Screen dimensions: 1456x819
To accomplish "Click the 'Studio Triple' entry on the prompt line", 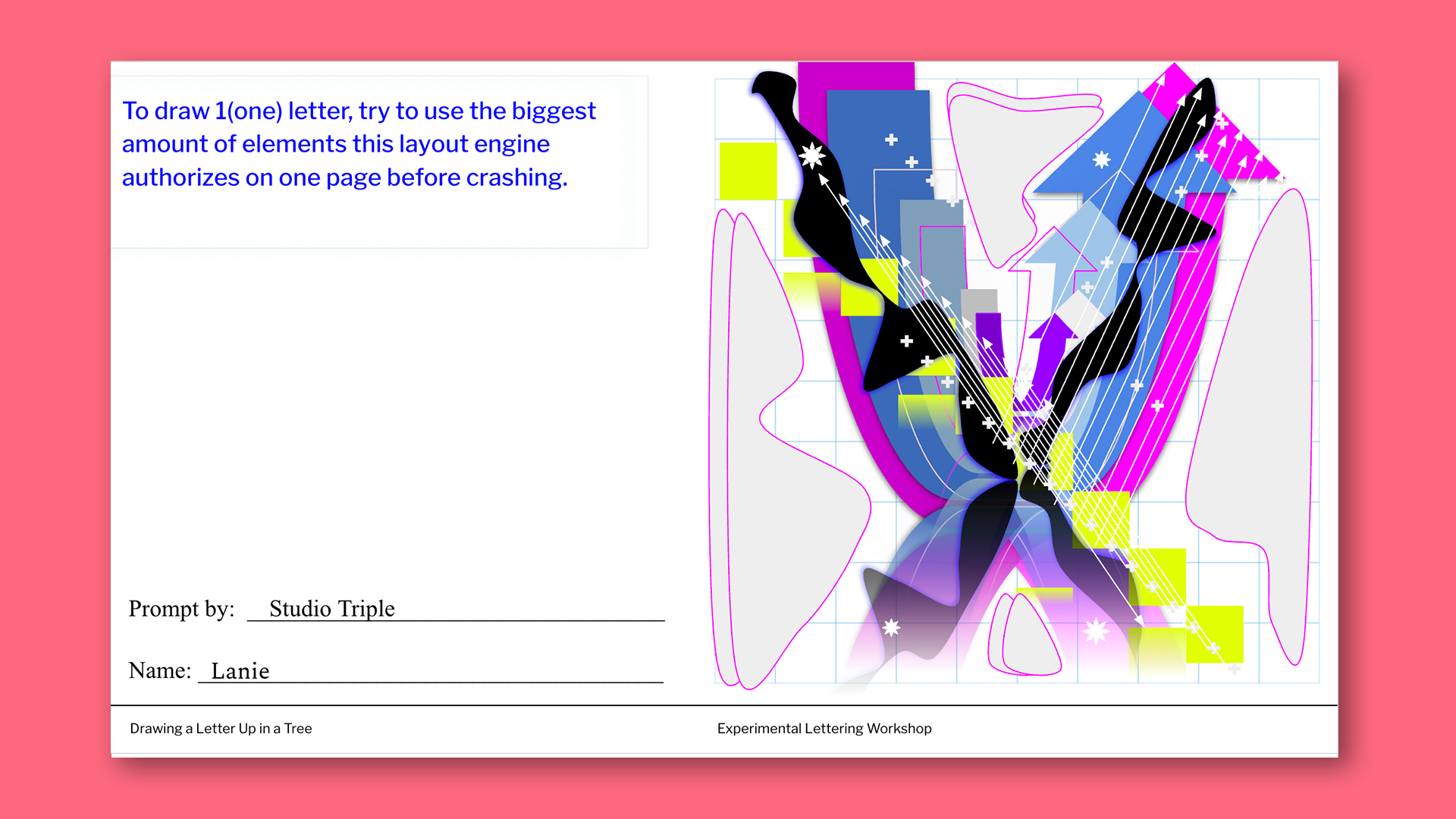I will pyautogui.click(x=332, y=609).
